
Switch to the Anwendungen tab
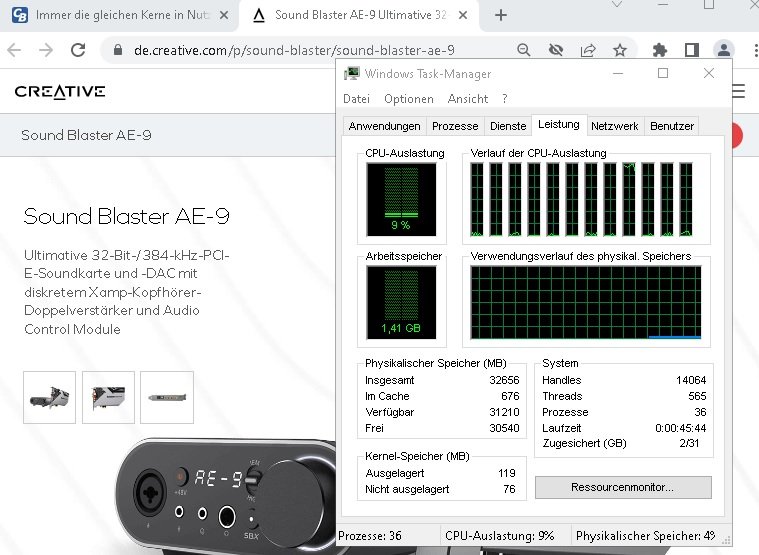coord(384,126)
